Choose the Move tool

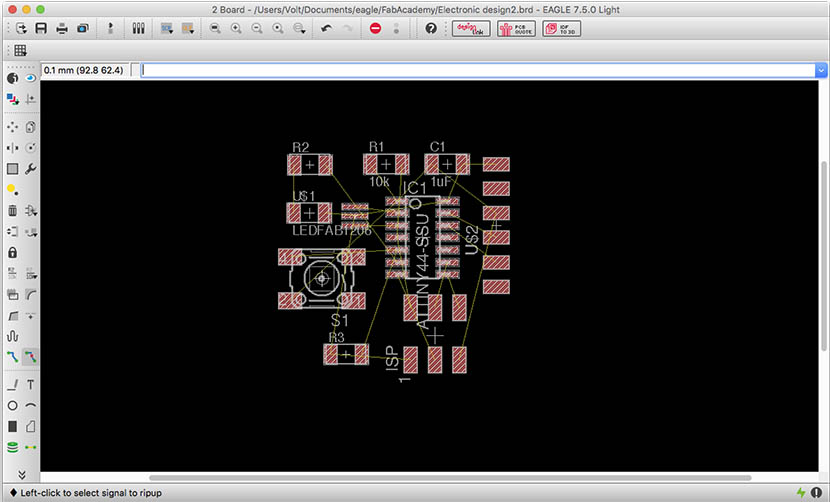click(x=12, y=127)
